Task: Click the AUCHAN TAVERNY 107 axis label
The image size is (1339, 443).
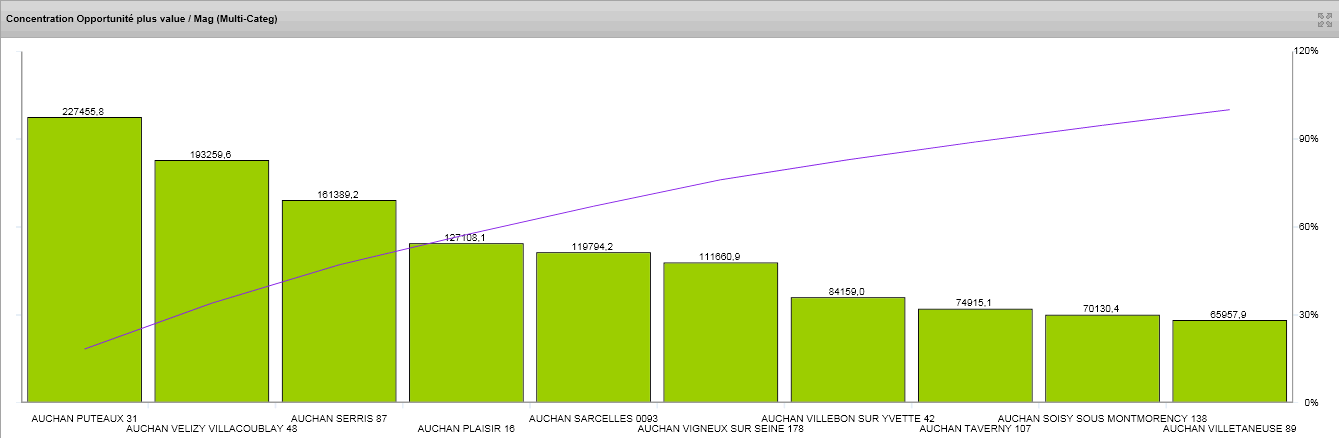Action: point(975,429)
